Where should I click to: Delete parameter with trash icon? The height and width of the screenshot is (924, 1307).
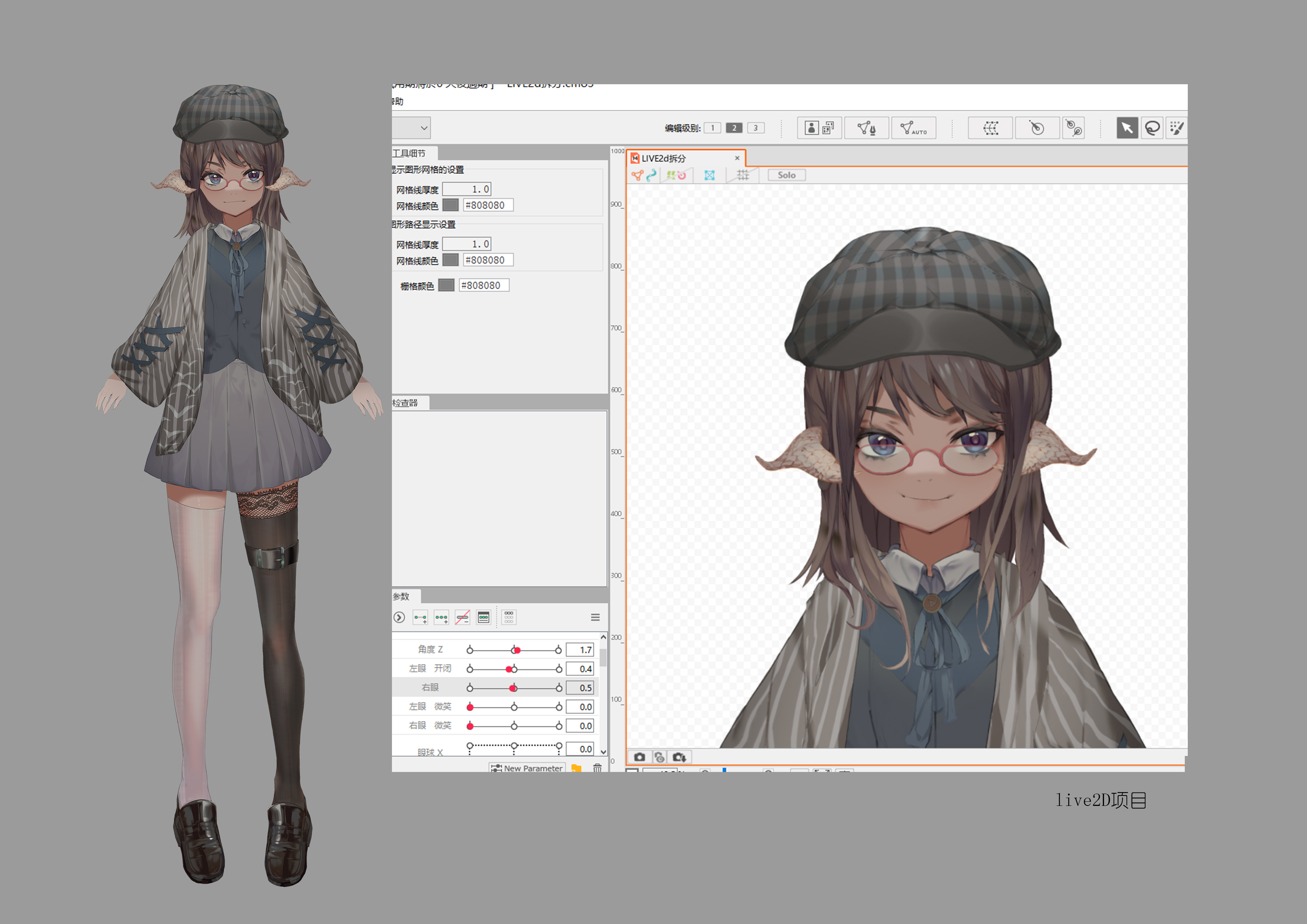597,768
